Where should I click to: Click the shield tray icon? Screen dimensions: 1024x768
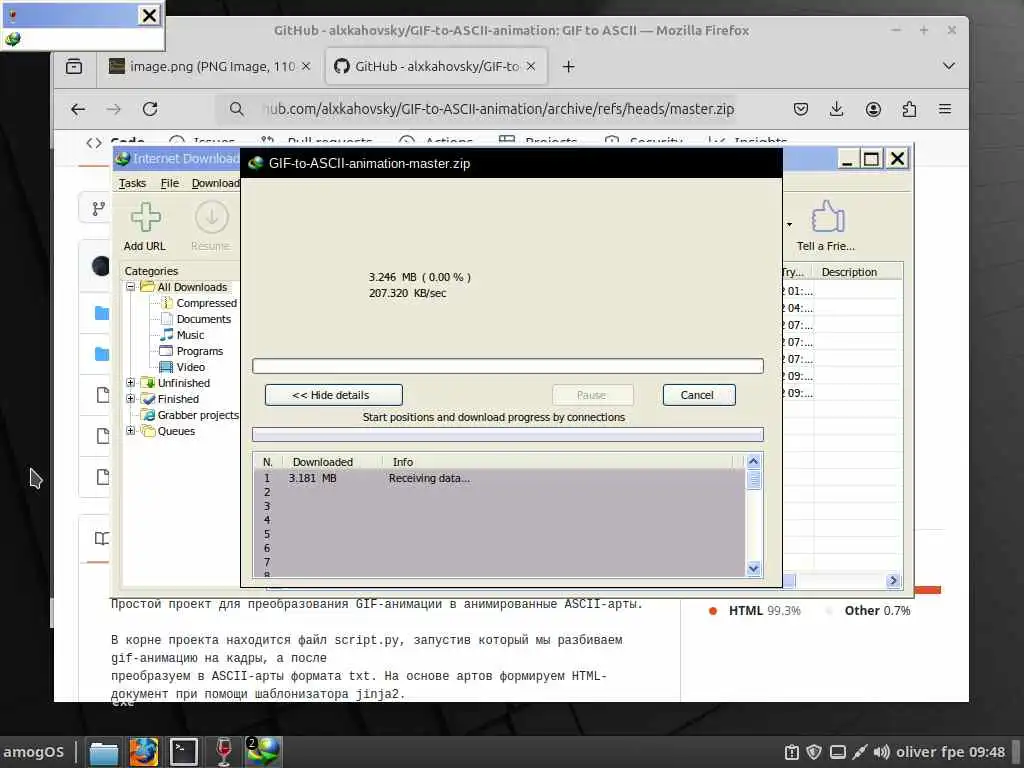(x=814, y=752)
